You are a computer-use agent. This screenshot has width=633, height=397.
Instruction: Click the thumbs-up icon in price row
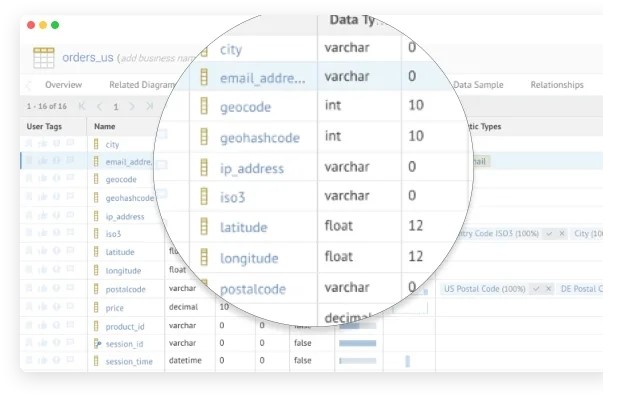(42, 307)
